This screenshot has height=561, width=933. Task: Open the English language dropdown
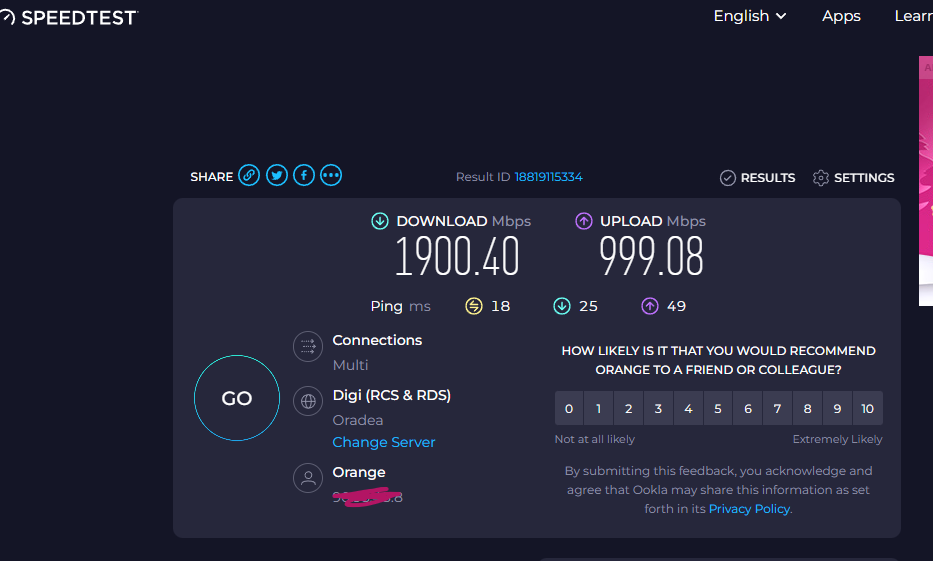point(750,16)
